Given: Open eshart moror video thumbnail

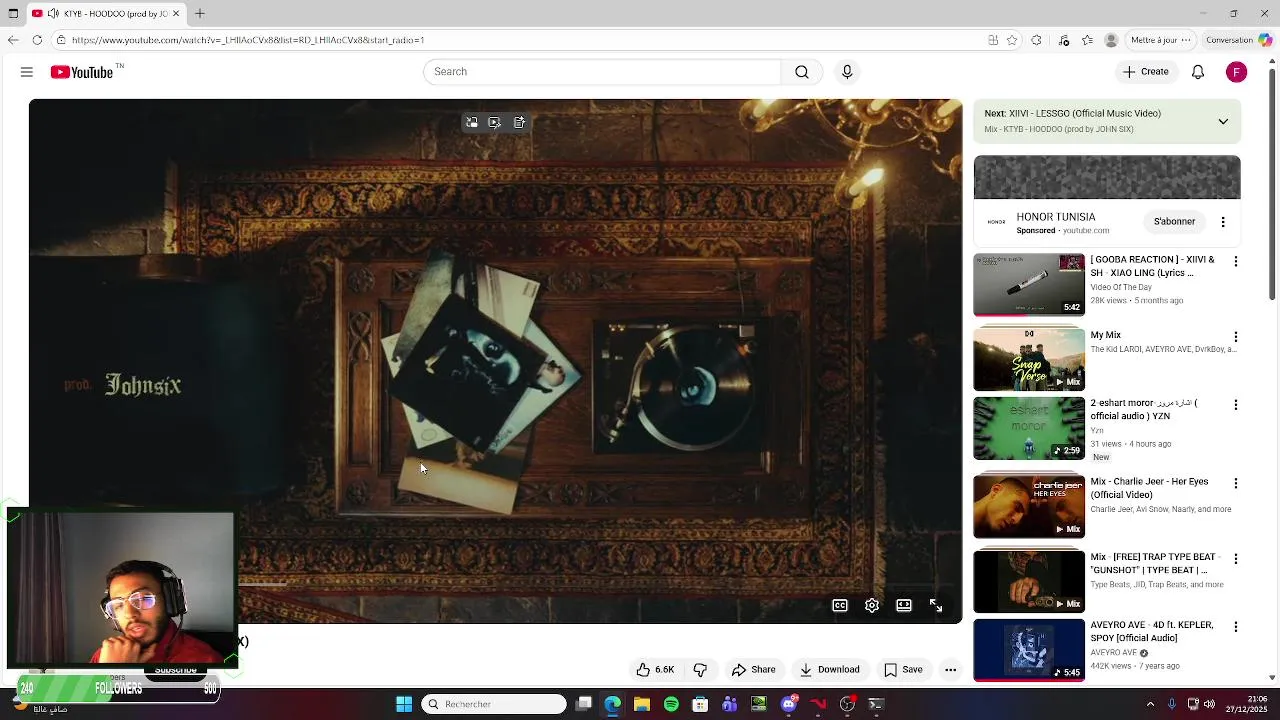Looking at the screenshot, I should click(1029, 429).
